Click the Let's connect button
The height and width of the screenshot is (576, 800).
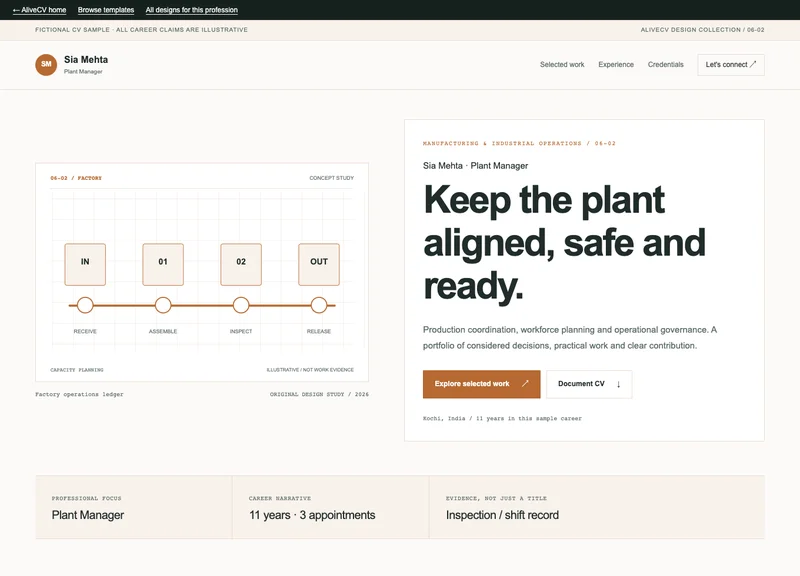tap(731, 65)
